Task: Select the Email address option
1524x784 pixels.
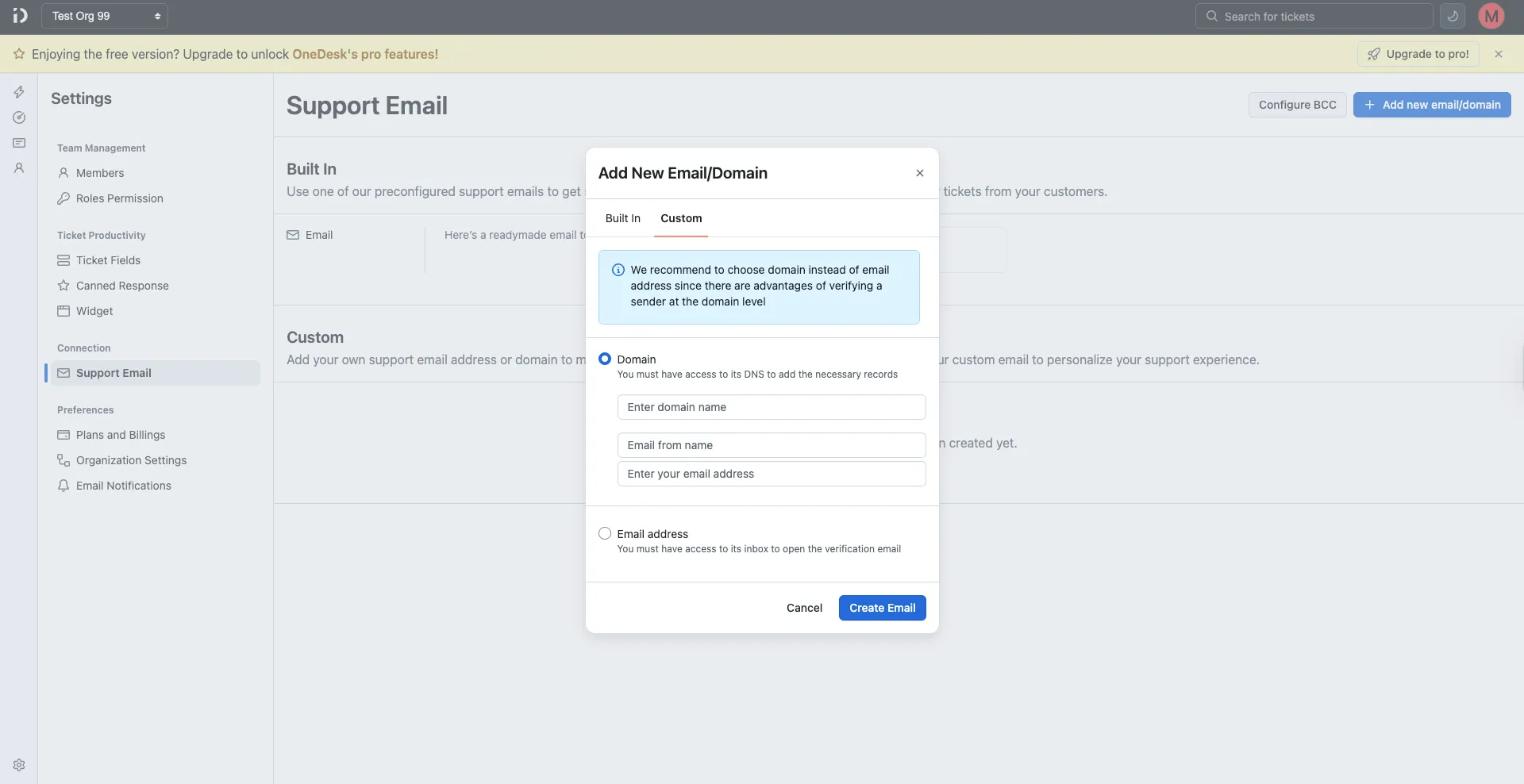Action: point(605,533)
